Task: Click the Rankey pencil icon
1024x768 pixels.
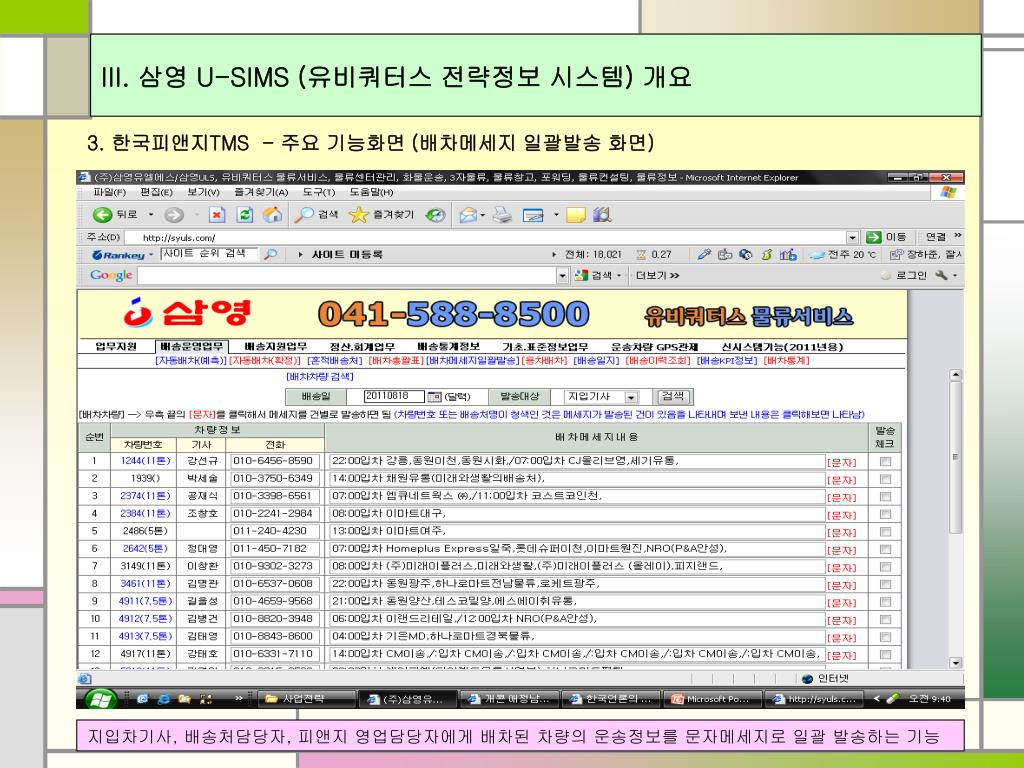Action: [x=703, y=255]
